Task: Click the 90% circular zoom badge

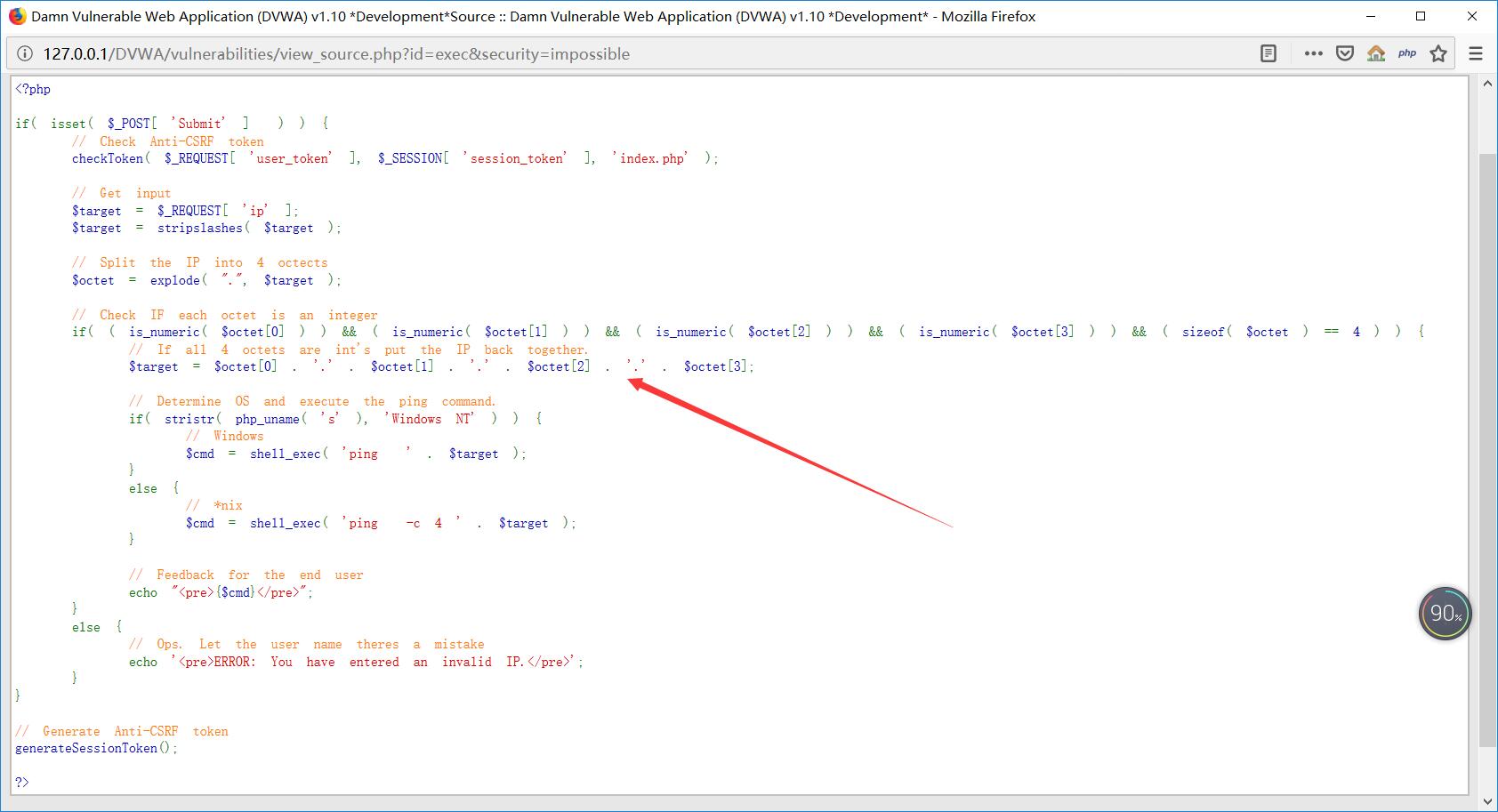Action: point(1446,613)
